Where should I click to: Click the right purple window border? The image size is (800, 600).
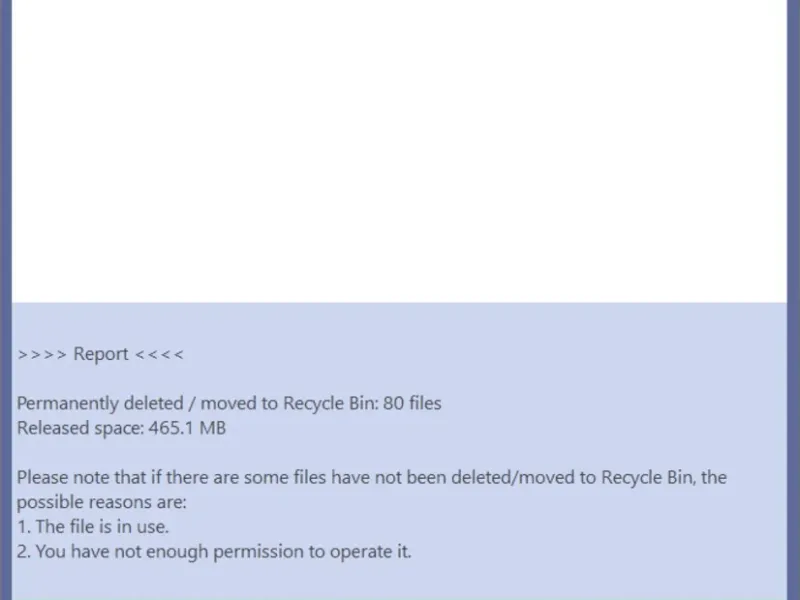coord(794,300)
